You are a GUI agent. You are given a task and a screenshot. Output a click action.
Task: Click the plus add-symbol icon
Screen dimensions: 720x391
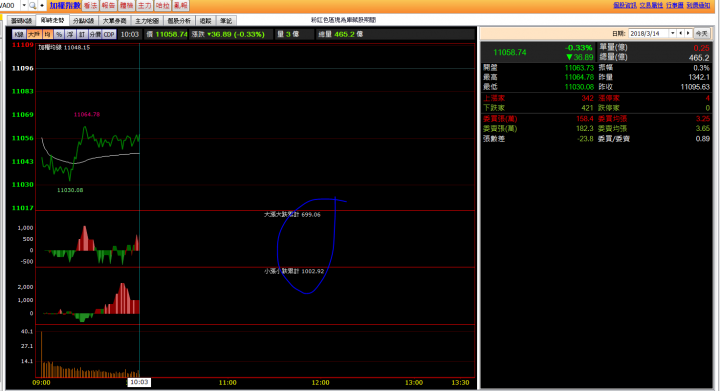tap(42, 6)
